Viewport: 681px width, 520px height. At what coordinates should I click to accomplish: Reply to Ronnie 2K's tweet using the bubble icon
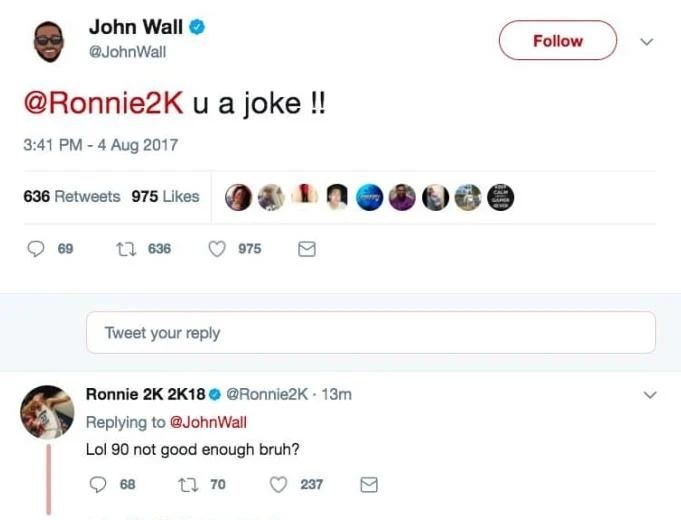pos(98,484)
